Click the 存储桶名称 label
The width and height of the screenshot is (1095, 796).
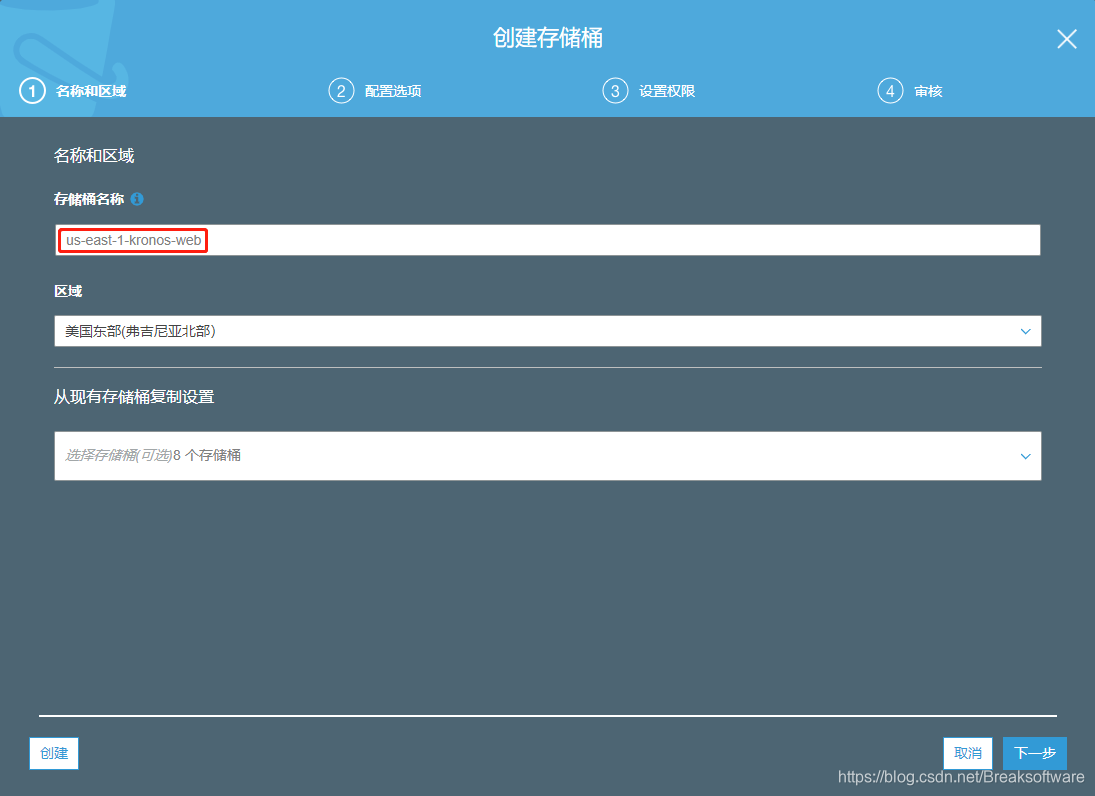[x=89, y=199]
